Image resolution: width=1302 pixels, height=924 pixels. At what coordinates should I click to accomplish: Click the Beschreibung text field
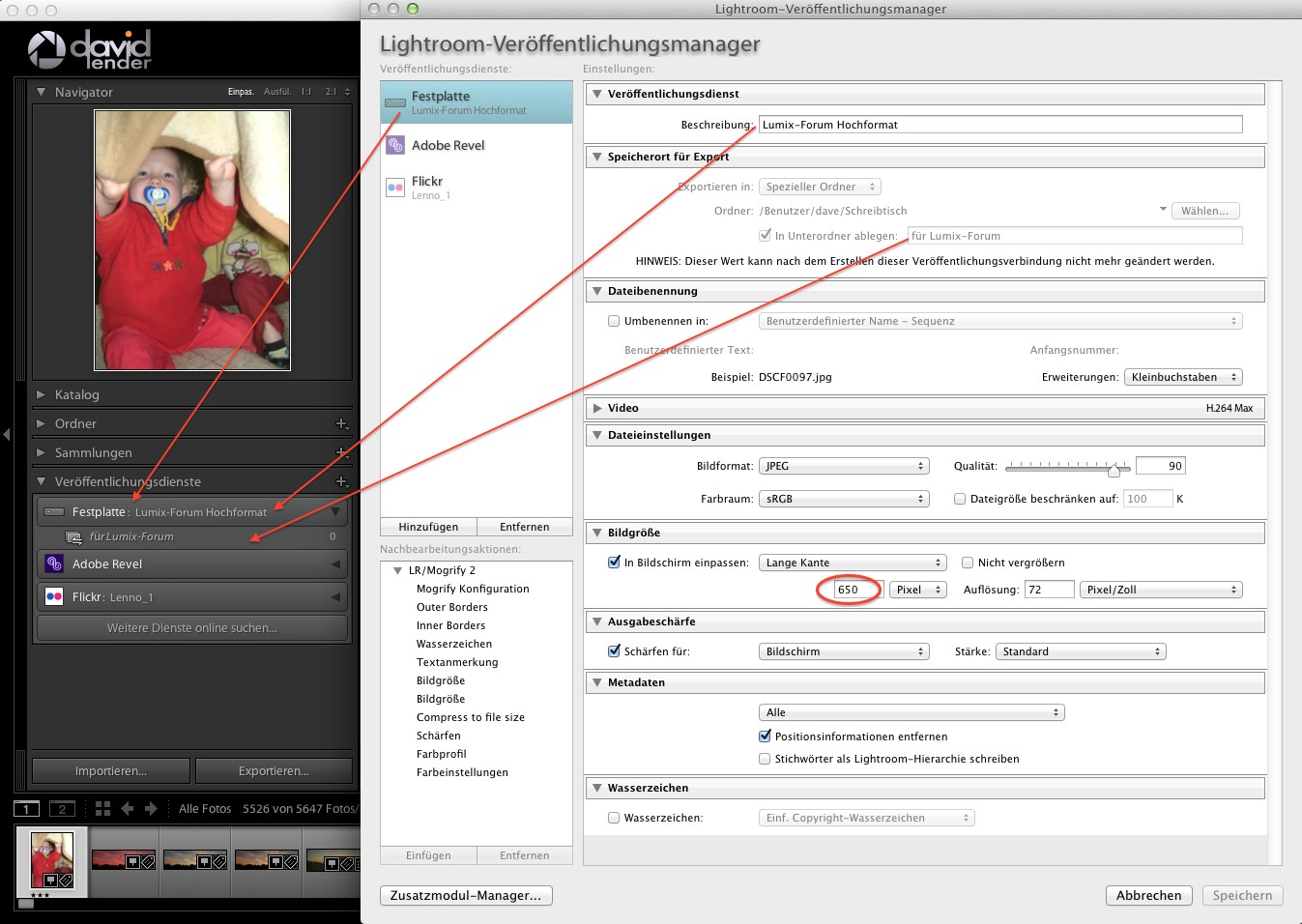(1000, 125)
